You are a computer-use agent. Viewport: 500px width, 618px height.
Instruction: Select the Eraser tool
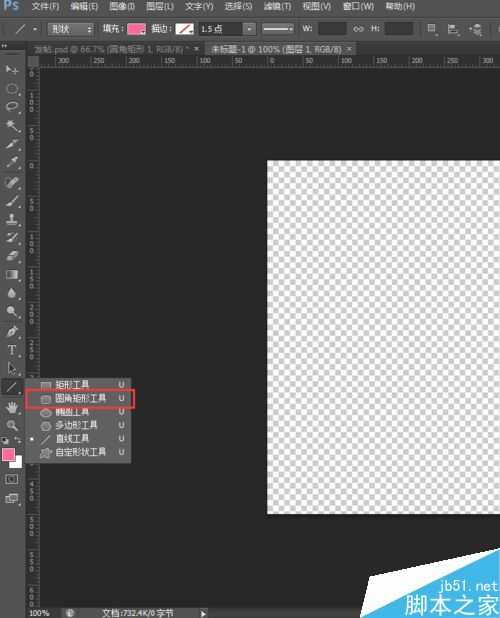pyautogui.click(x=12, y=256)
